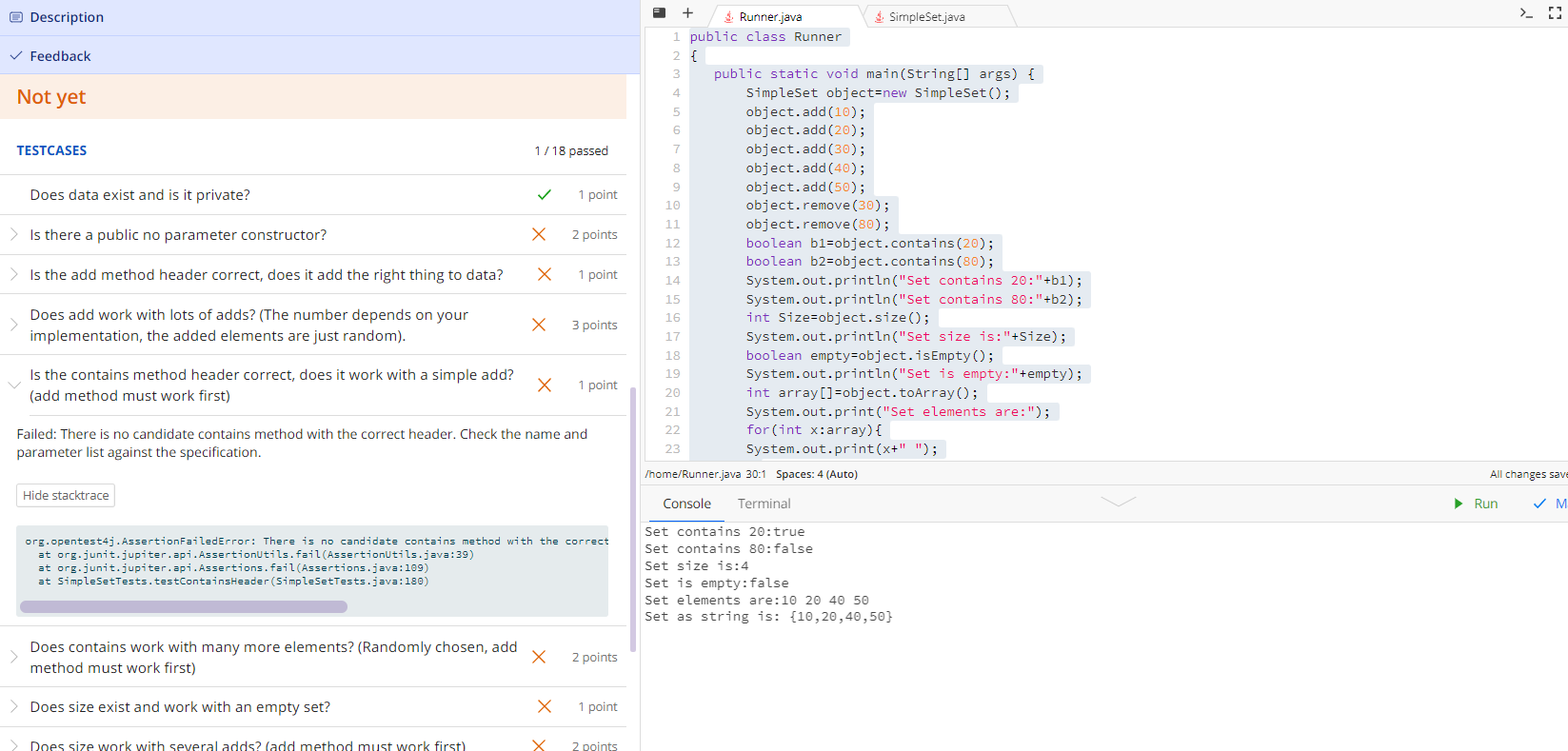1568x751 pixels.
Task: Click the '/home/Runner.java 30:1' status text
Action: tap(705, 474)
